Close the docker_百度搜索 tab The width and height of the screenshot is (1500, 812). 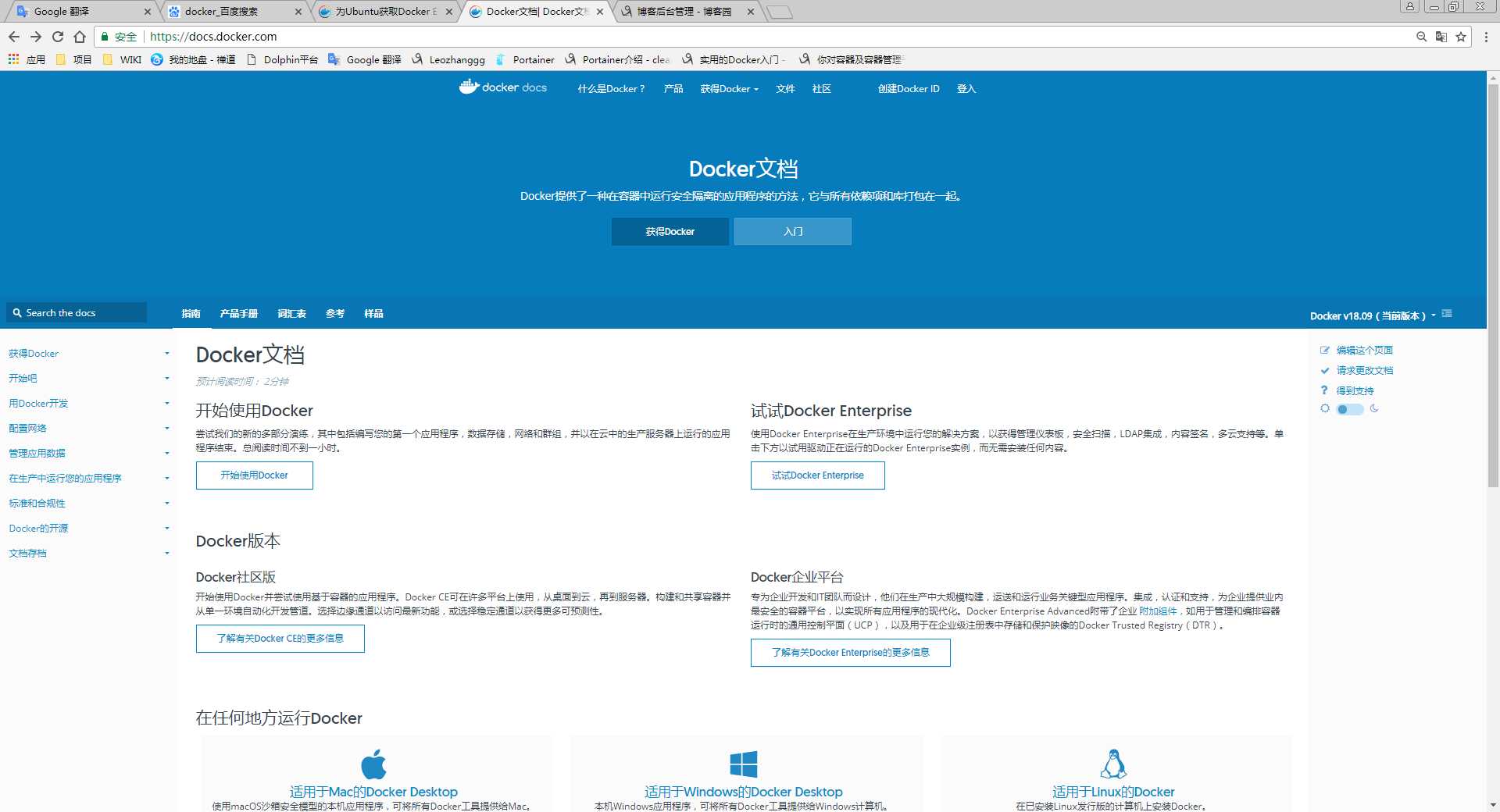(298, 12)
